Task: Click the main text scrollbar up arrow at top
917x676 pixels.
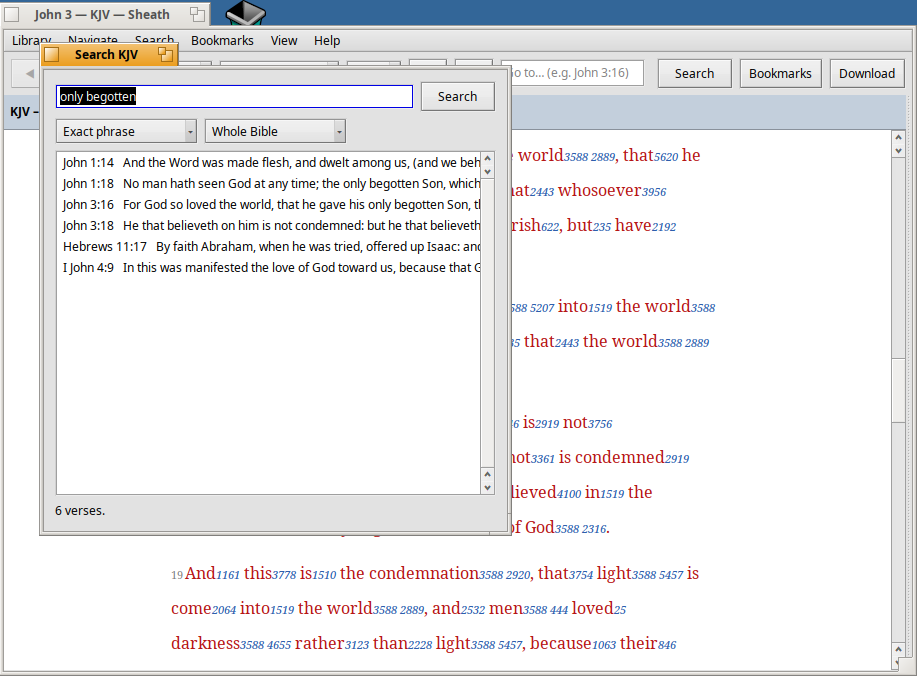Action: [899, 137]
